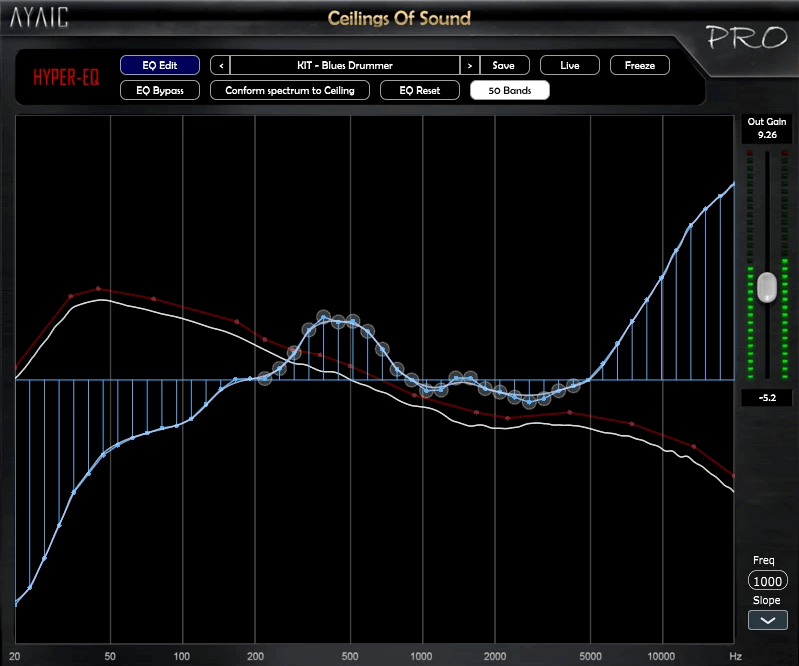
Task: Open the 50 Bands selector
Action: tap(510, 90)
